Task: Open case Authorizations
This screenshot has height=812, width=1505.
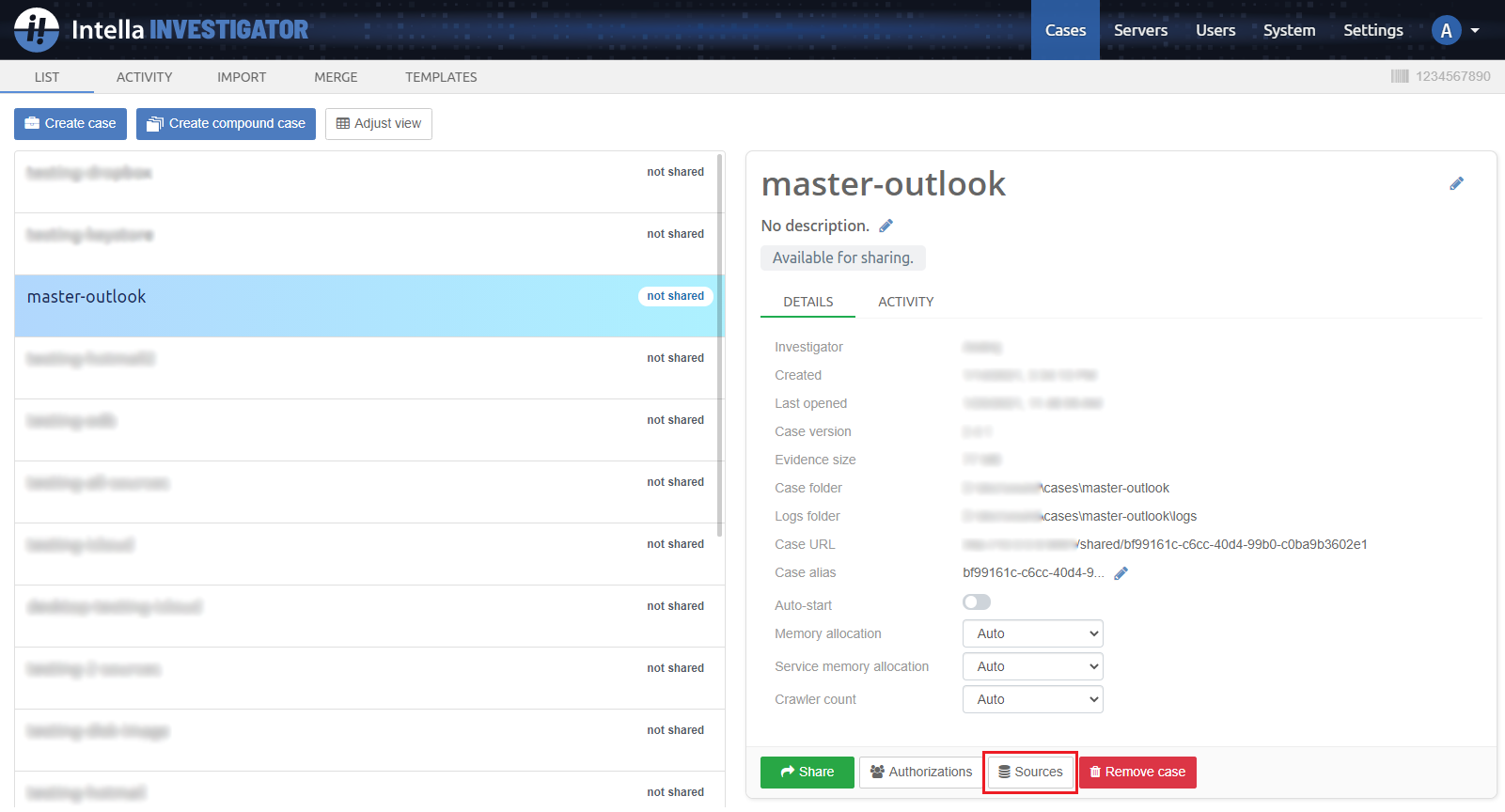Action: 921,772
